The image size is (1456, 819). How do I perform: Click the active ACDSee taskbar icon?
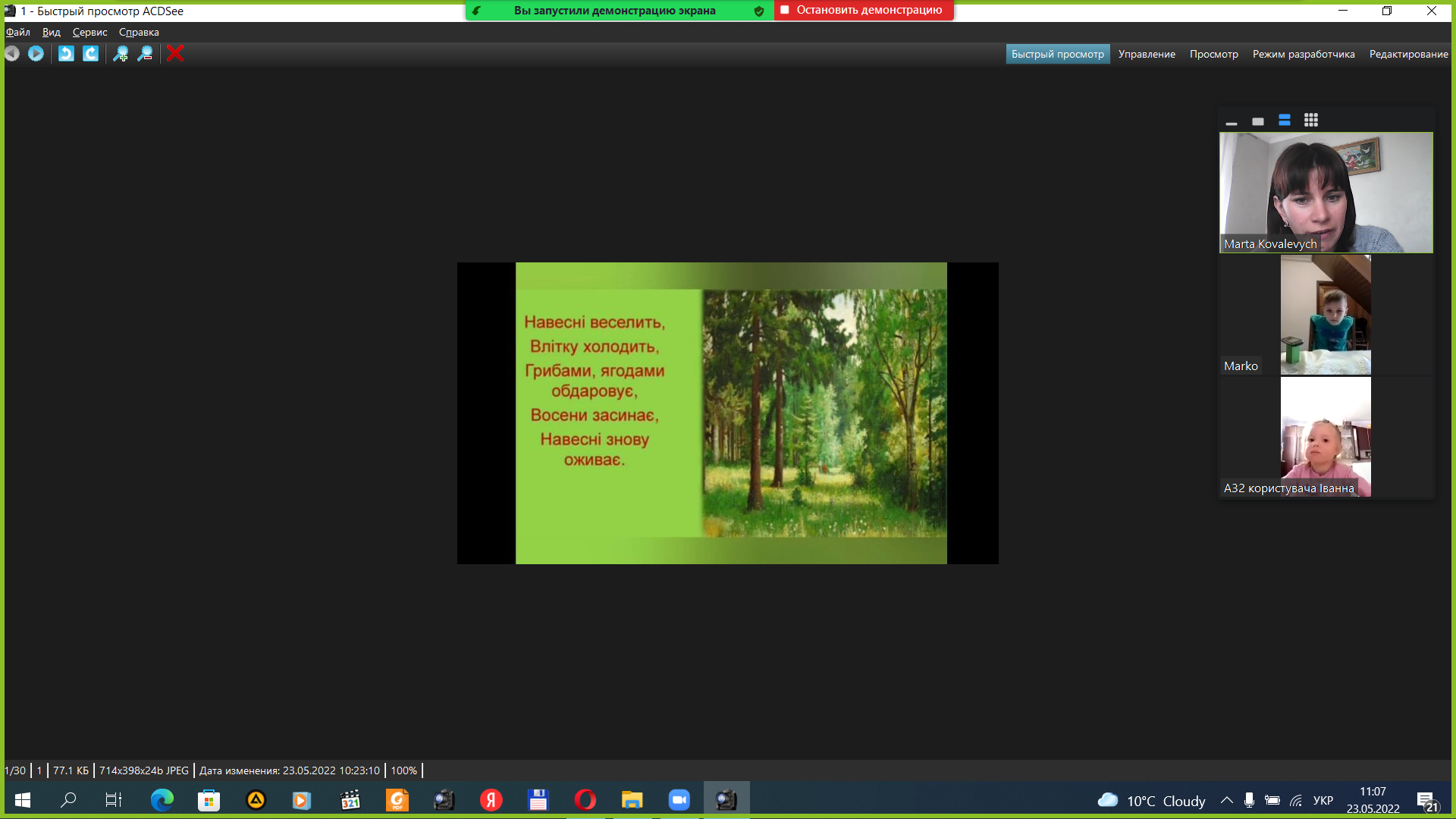click(726, 800)
